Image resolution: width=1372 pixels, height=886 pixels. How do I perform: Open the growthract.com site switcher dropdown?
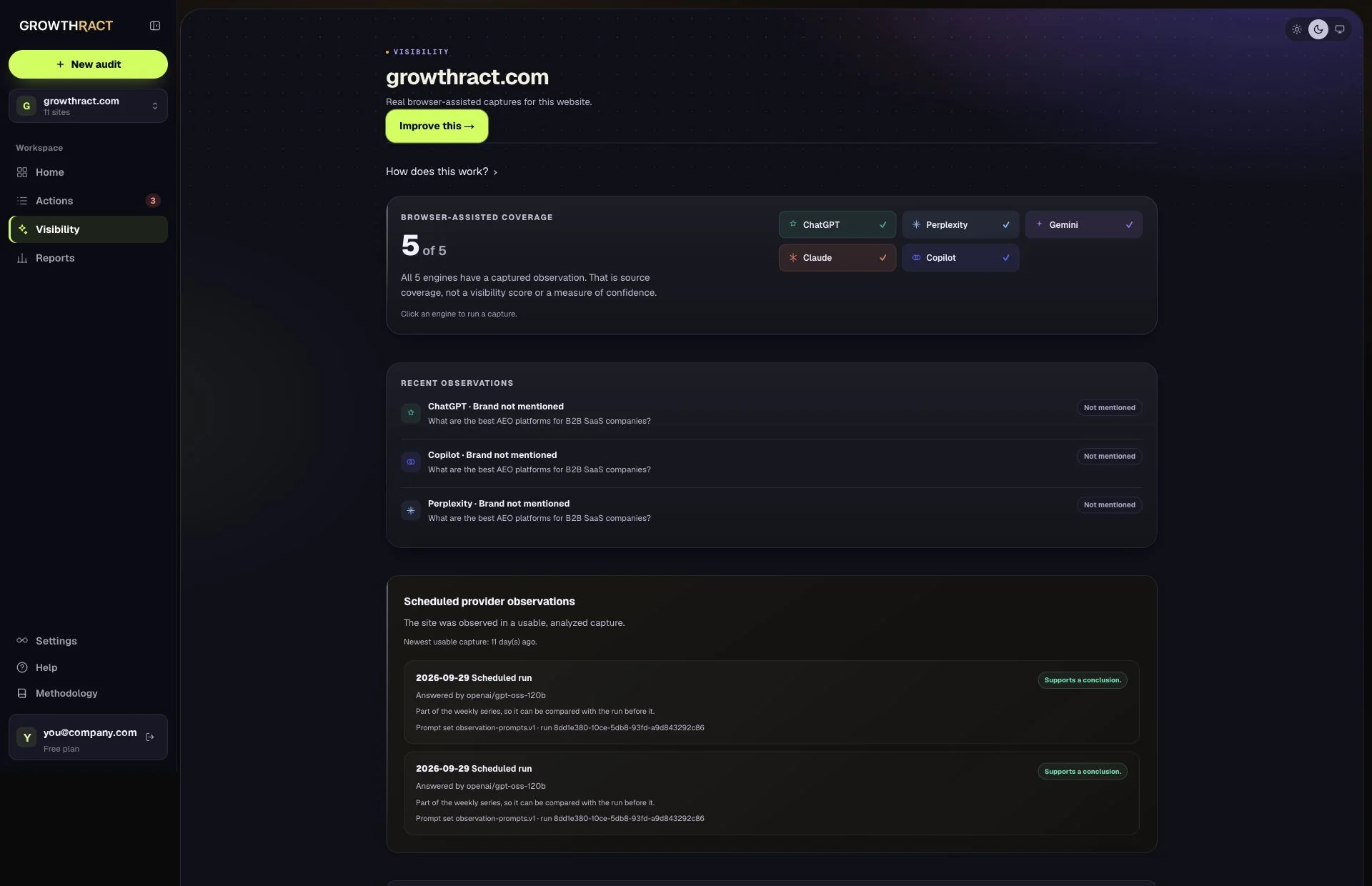[x=88, y=106]
